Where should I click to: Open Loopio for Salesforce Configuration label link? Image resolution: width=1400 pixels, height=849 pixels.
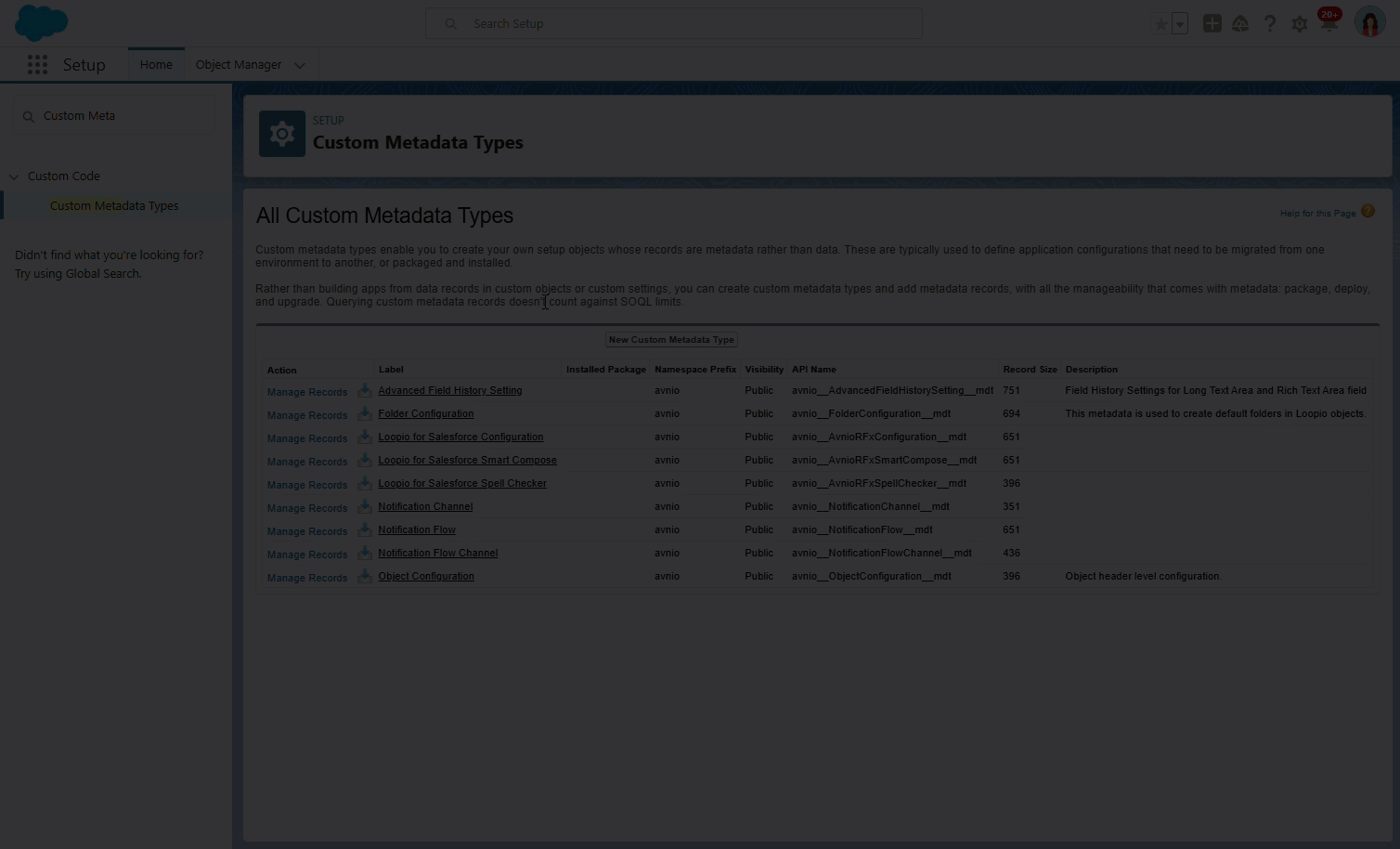pyautogui.click(x=460, y=438)
